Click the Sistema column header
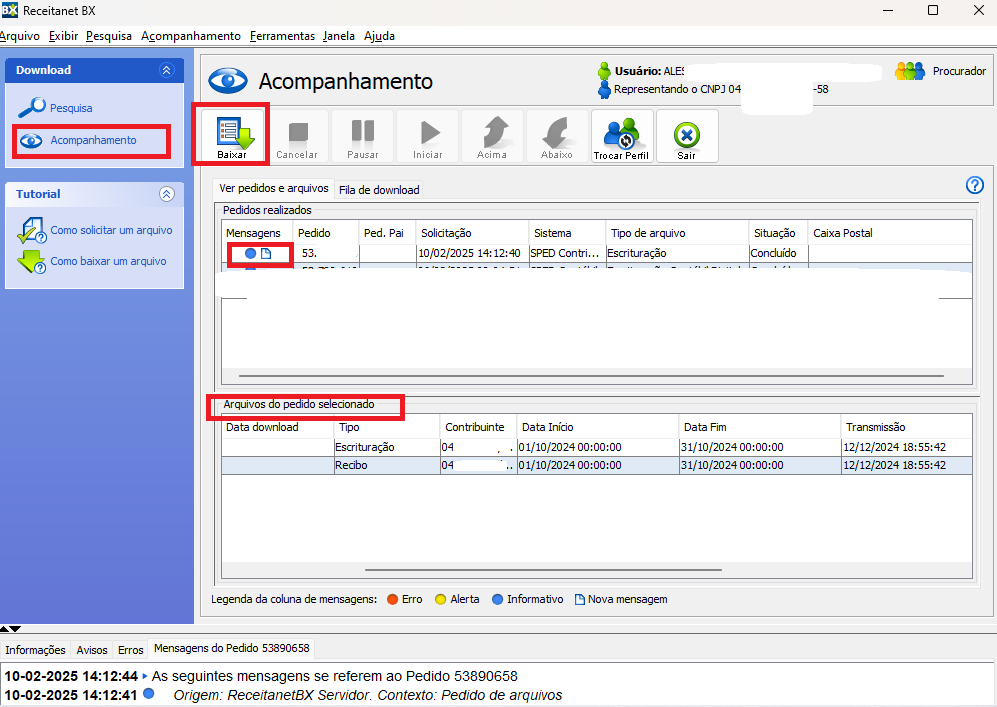Screen dimensions: 997x707 (x=567, y=233)
